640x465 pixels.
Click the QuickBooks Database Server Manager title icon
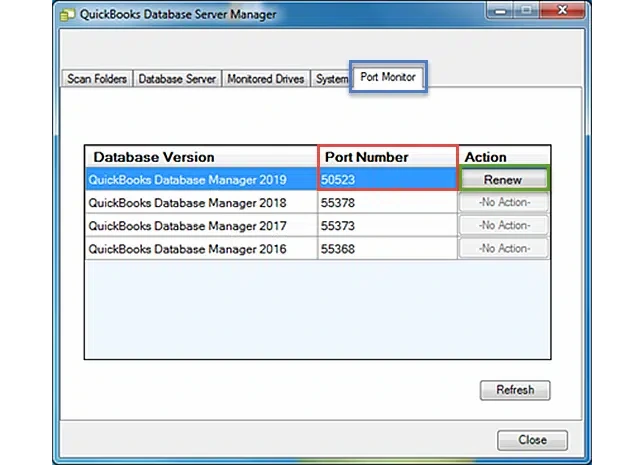coord(68,15)
